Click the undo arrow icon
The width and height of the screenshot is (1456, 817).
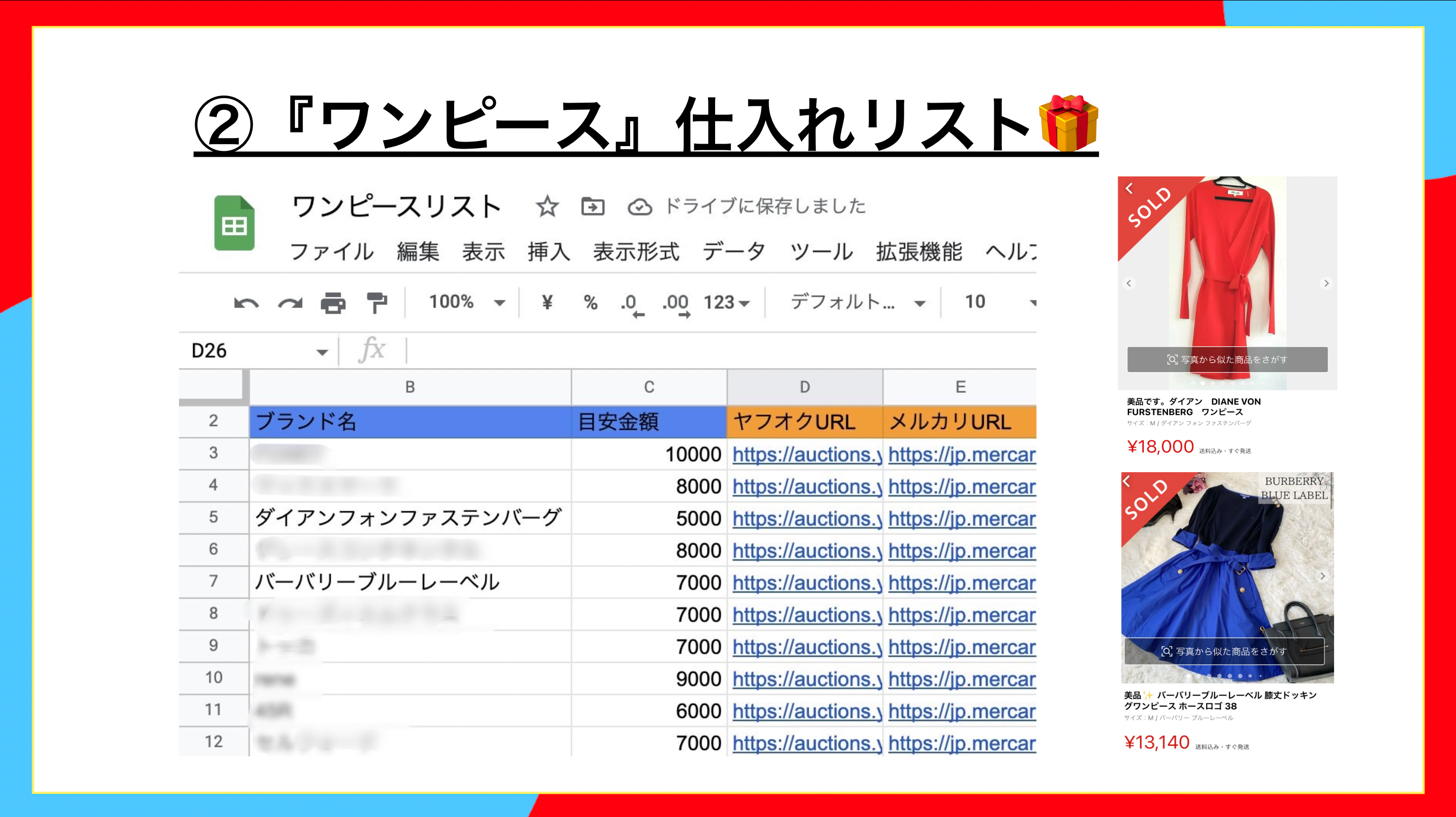click(246, 303)
